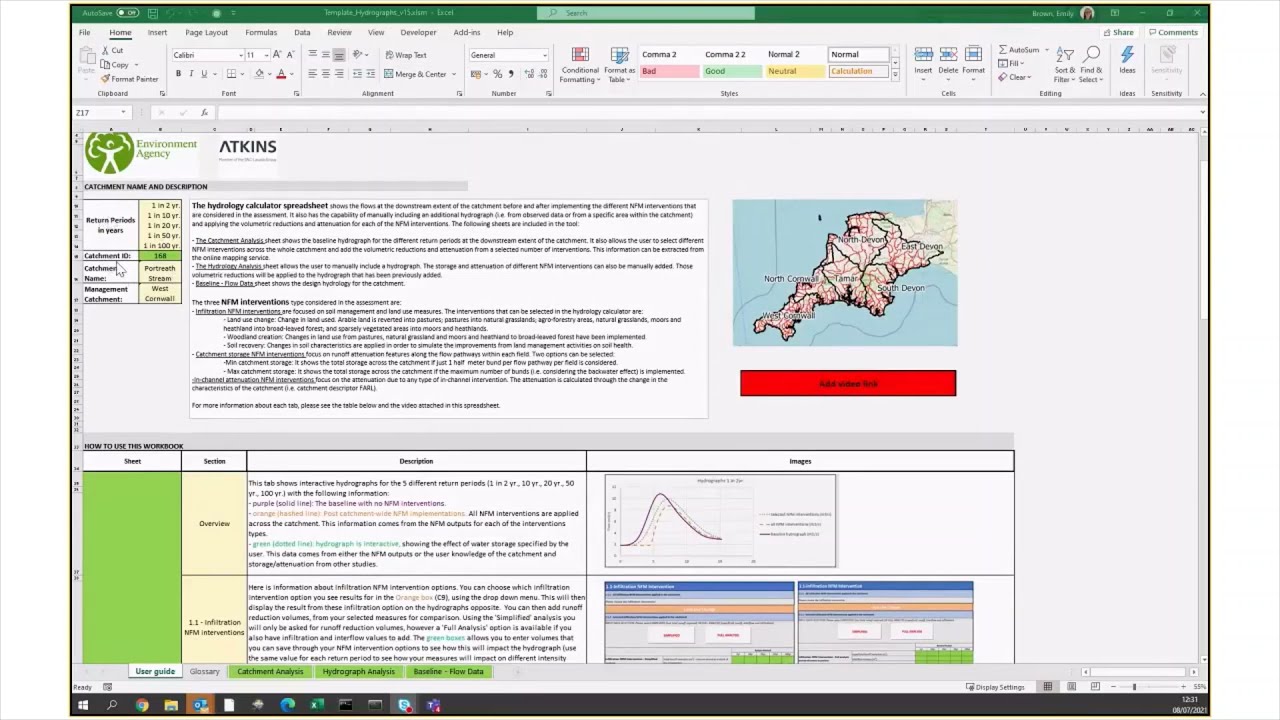Click the Devon catchment map image
Screen dimensions: 1280x720
(844, 273)
